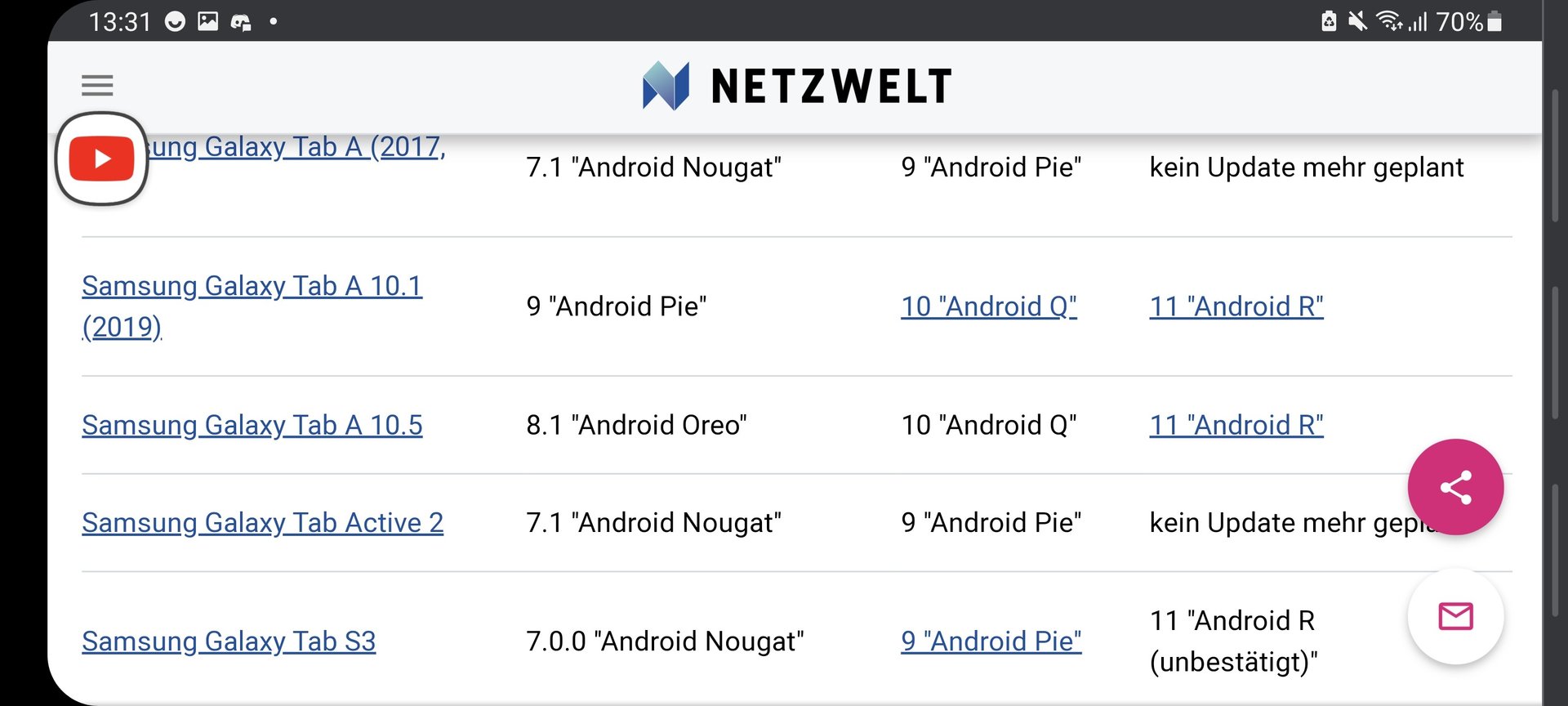Tap the battery percentage in status bar

(x=1459, y=21)
